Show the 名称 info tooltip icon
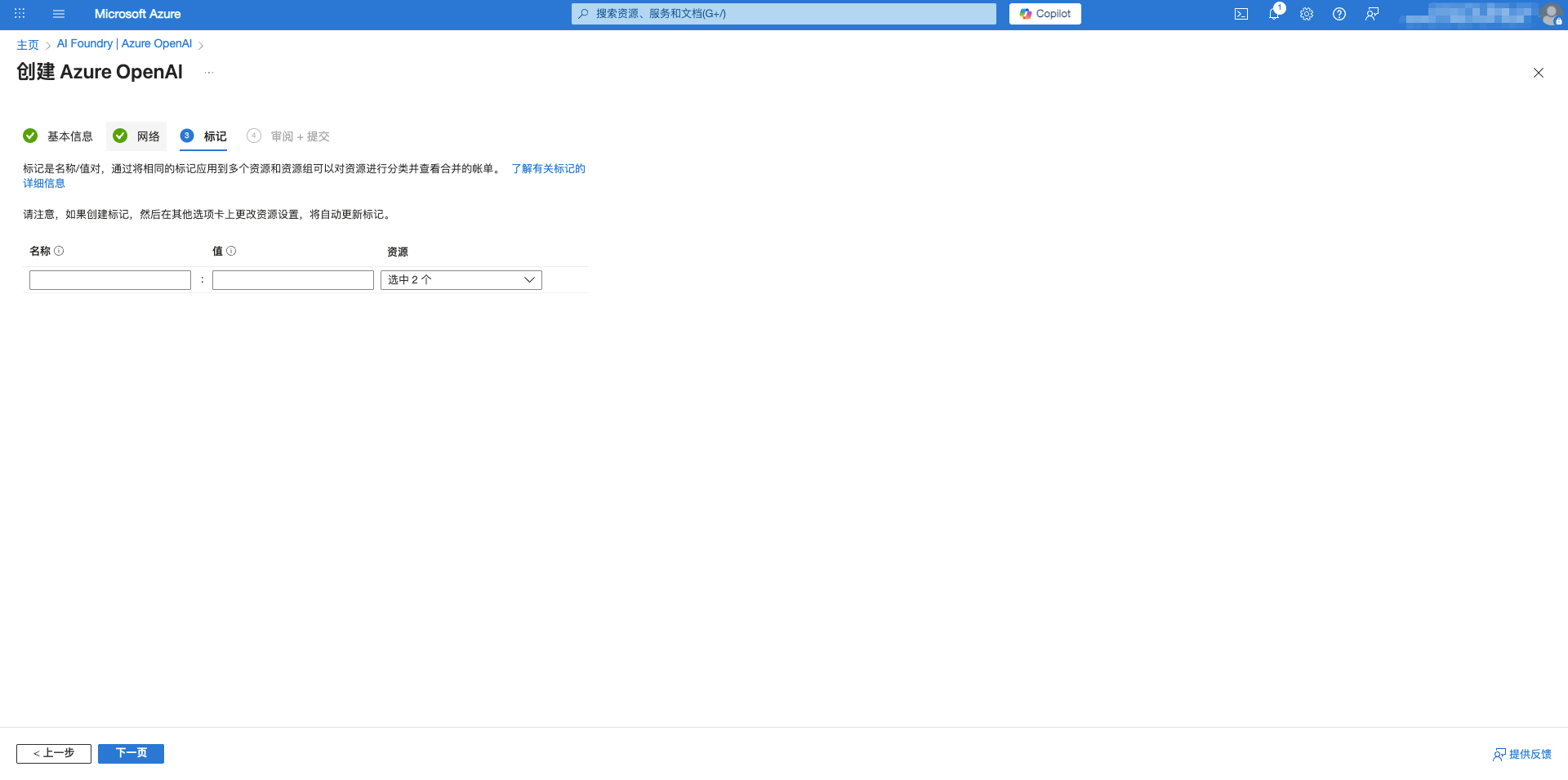1568x780 pixels. coord(58,251)
